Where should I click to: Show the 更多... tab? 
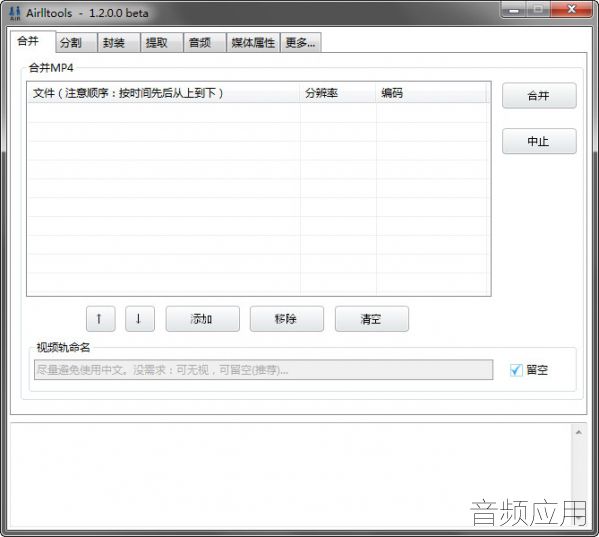coord(301,42)
